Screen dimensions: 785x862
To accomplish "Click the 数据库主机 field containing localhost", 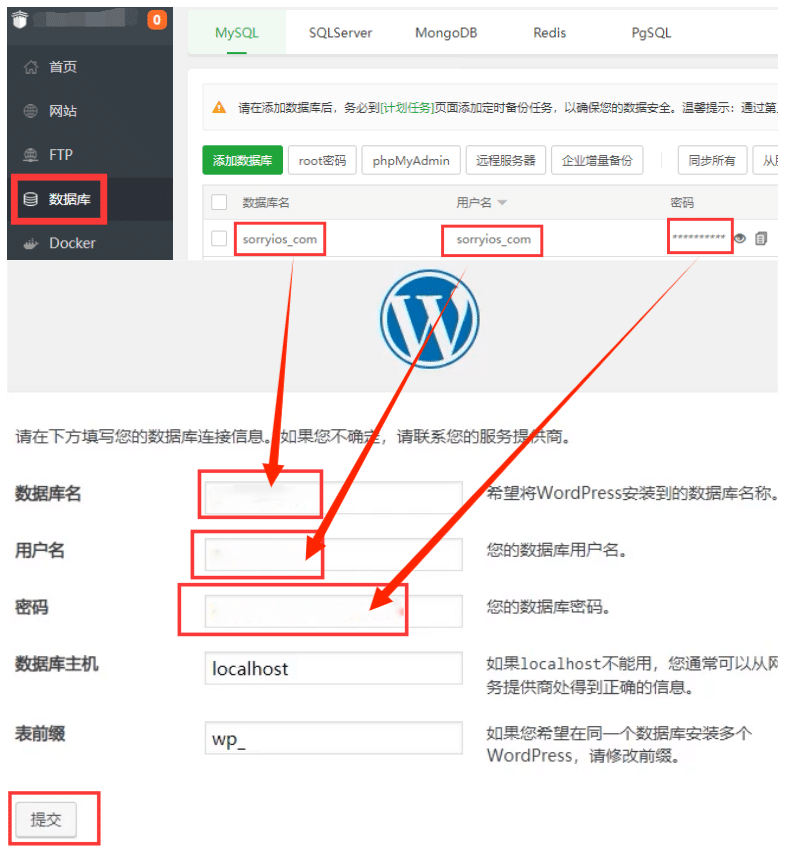I will 333,668.
